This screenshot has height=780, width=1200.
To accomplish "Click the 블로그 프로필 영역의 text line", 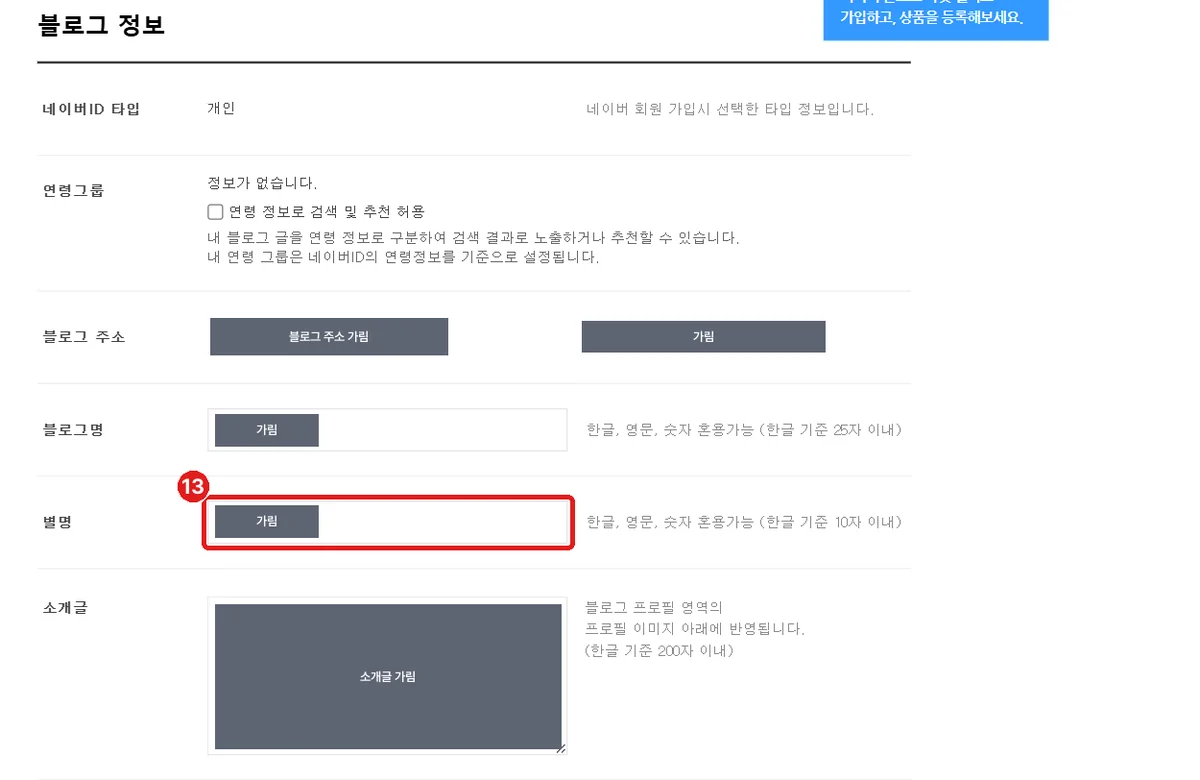I will tap(654, 607).
